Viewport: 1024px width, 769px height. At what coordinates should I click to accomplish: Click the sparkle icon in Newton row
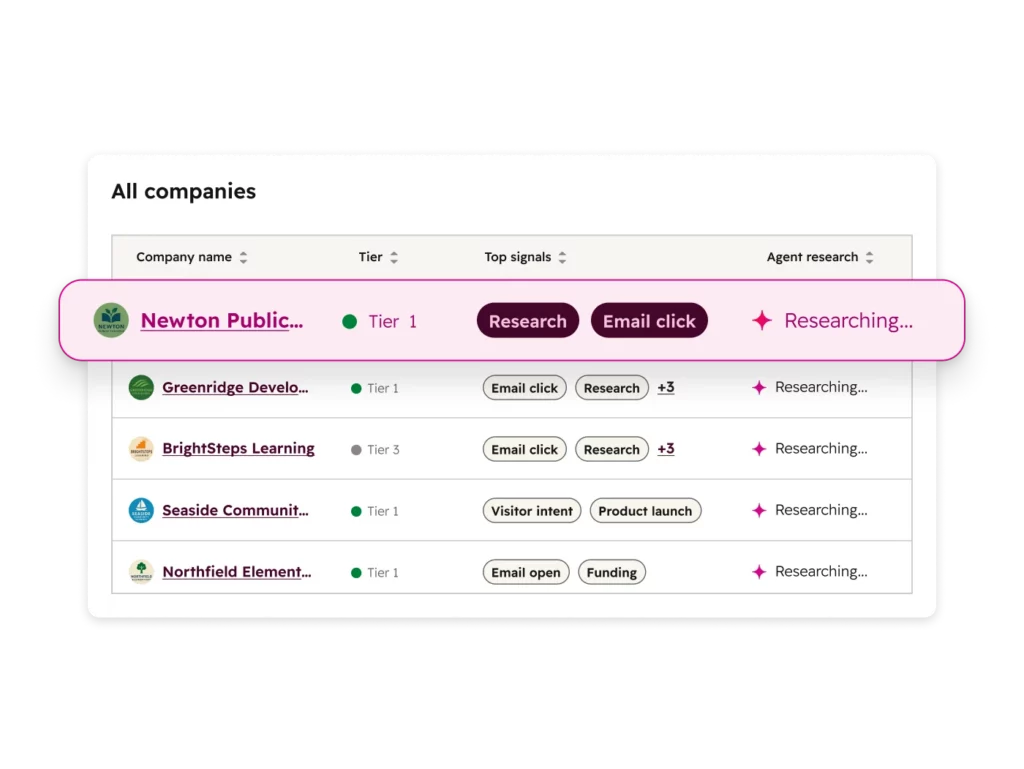(762, 321)
